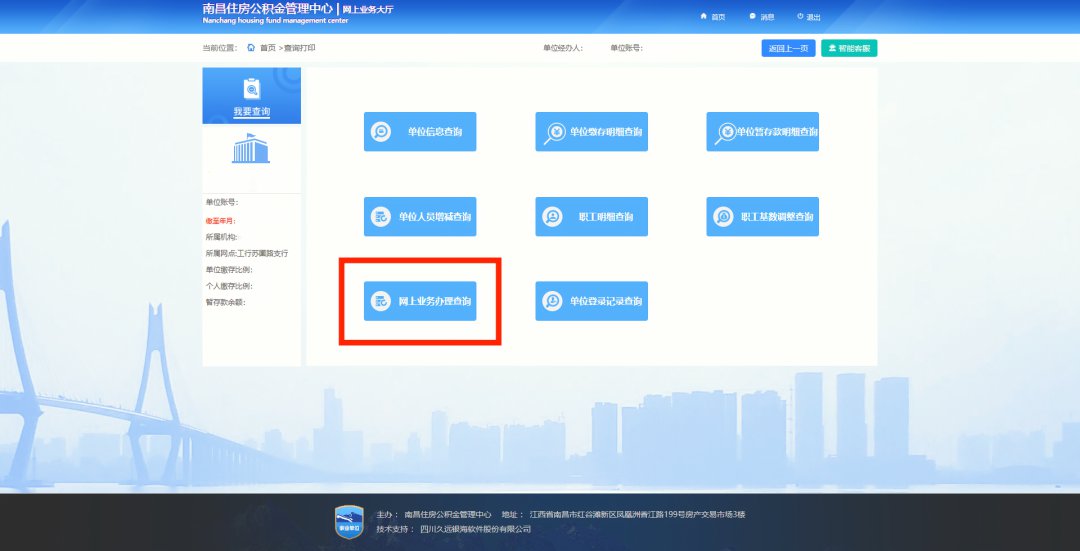Click the 单位信息查询 magnifier icon

(381, 132)
